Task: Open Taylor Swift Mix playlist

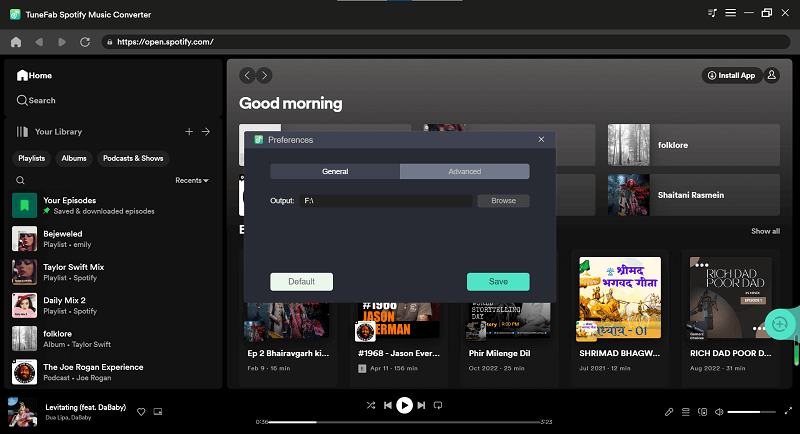Action: coord(113,272)
